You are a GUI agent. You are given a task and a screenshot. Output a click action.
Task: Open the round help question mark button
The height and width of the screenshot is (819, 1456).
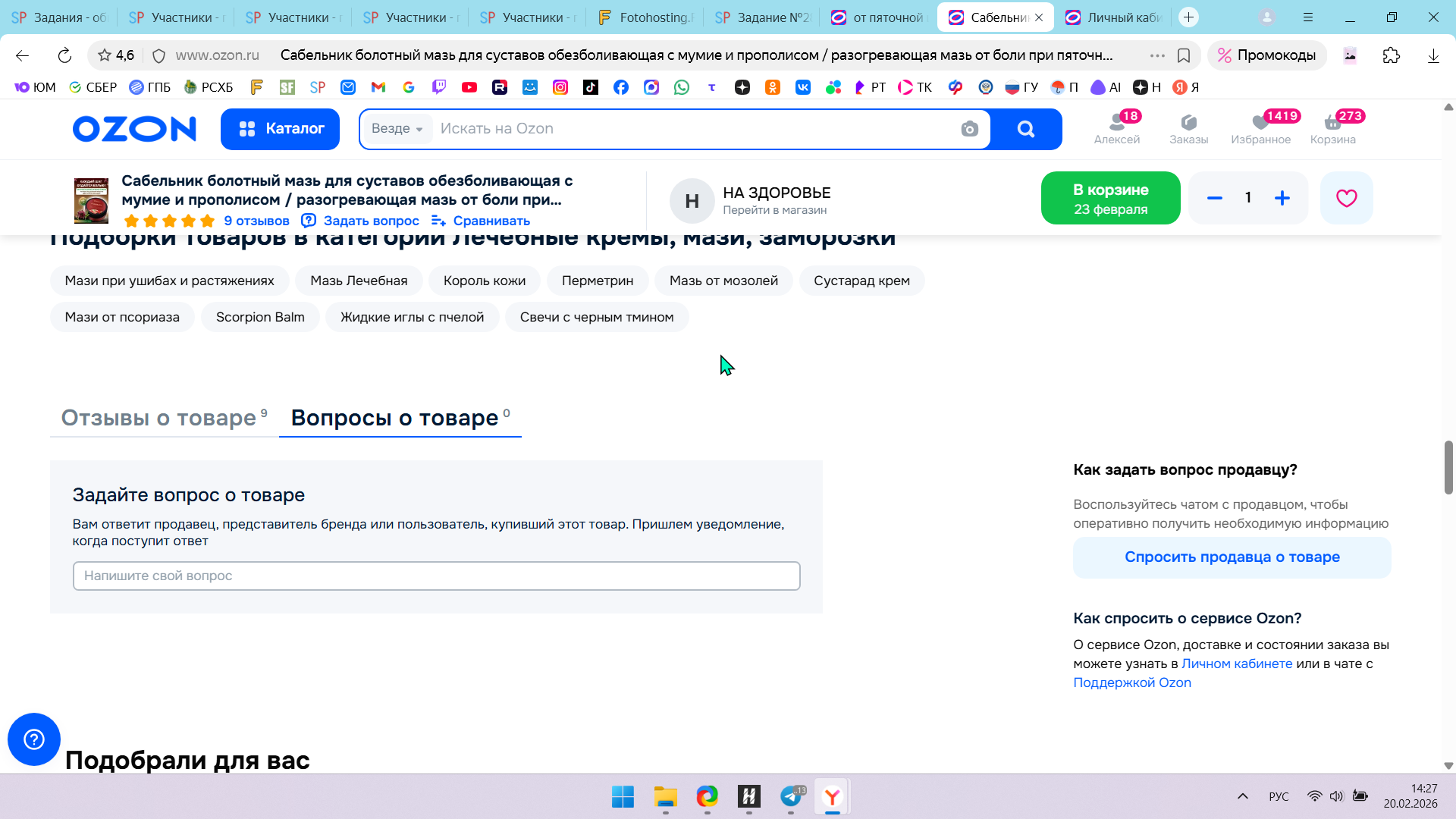(x=34, y=739)
